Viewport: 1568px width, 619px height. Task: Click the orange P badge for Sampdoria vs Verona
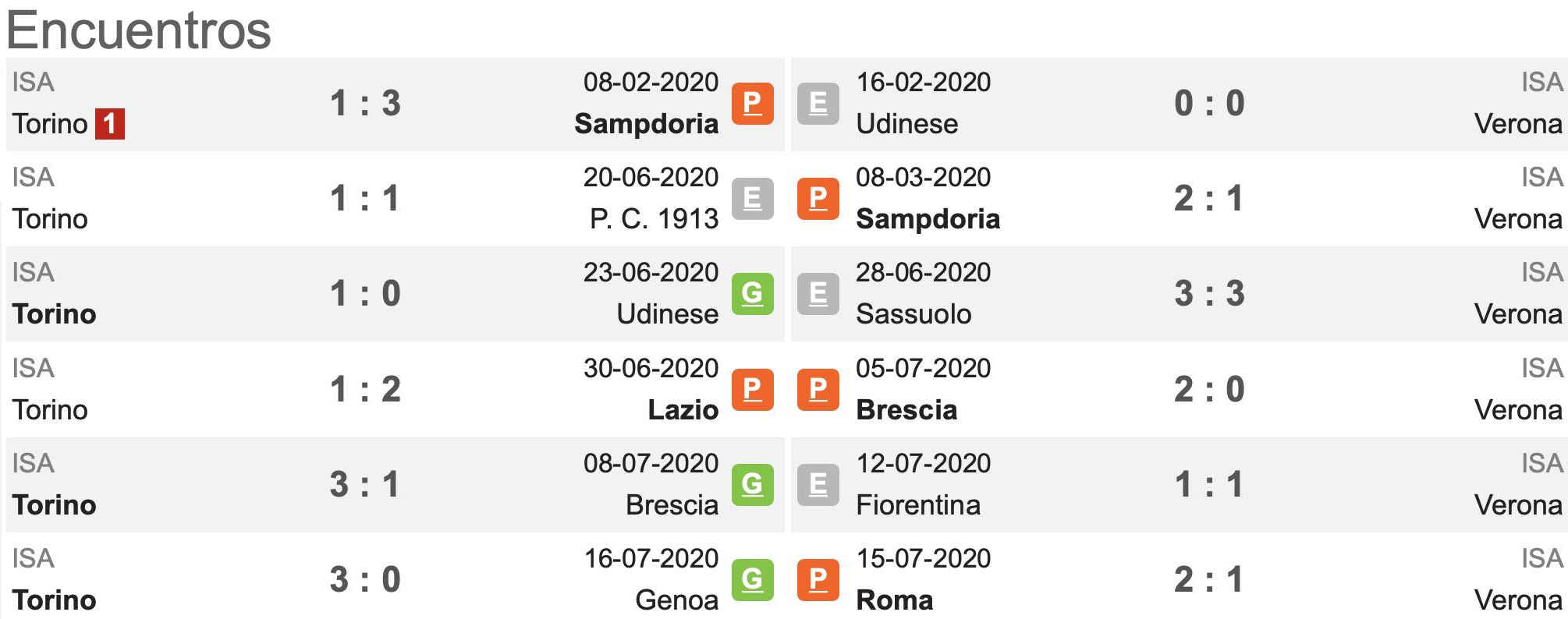818,199
